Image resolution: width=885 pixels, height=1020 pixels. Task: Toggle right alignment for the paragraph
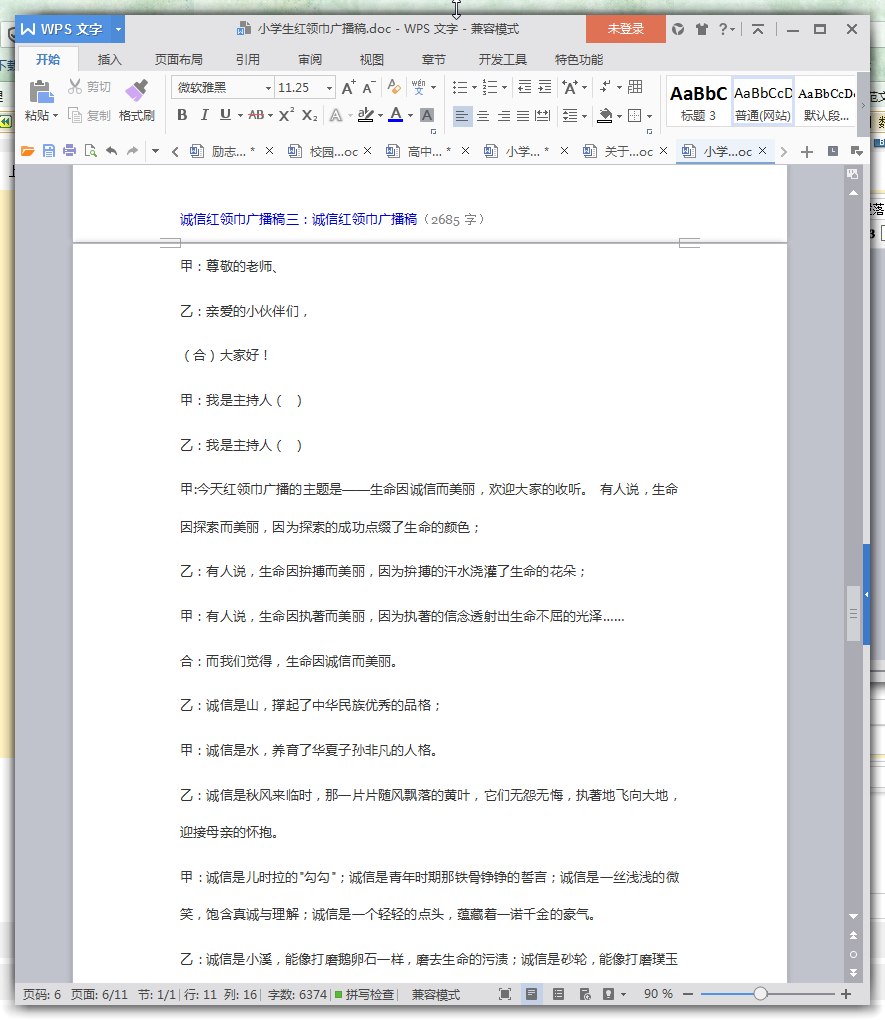pos(504,116)
